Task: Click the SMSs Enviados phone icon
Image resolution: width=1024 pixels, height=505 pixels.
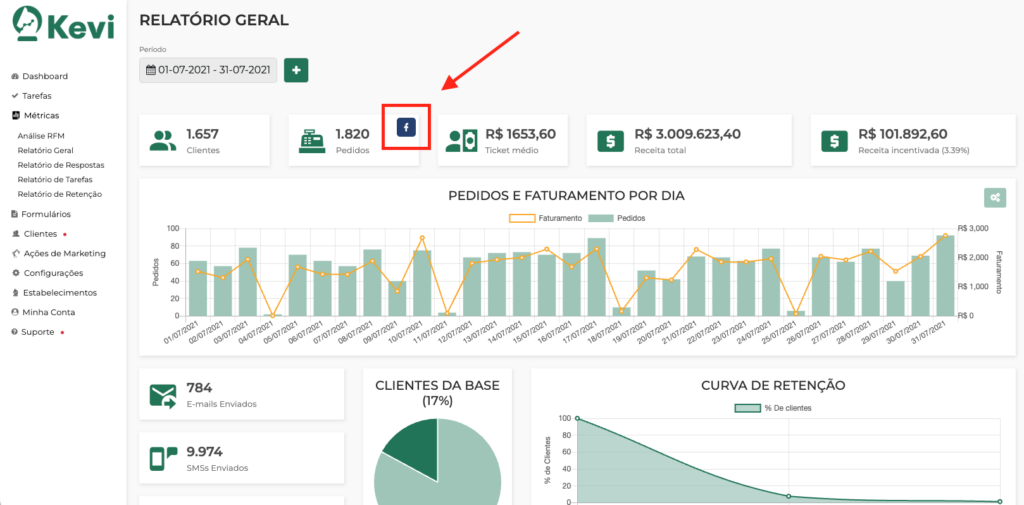Action: [163, 459]
